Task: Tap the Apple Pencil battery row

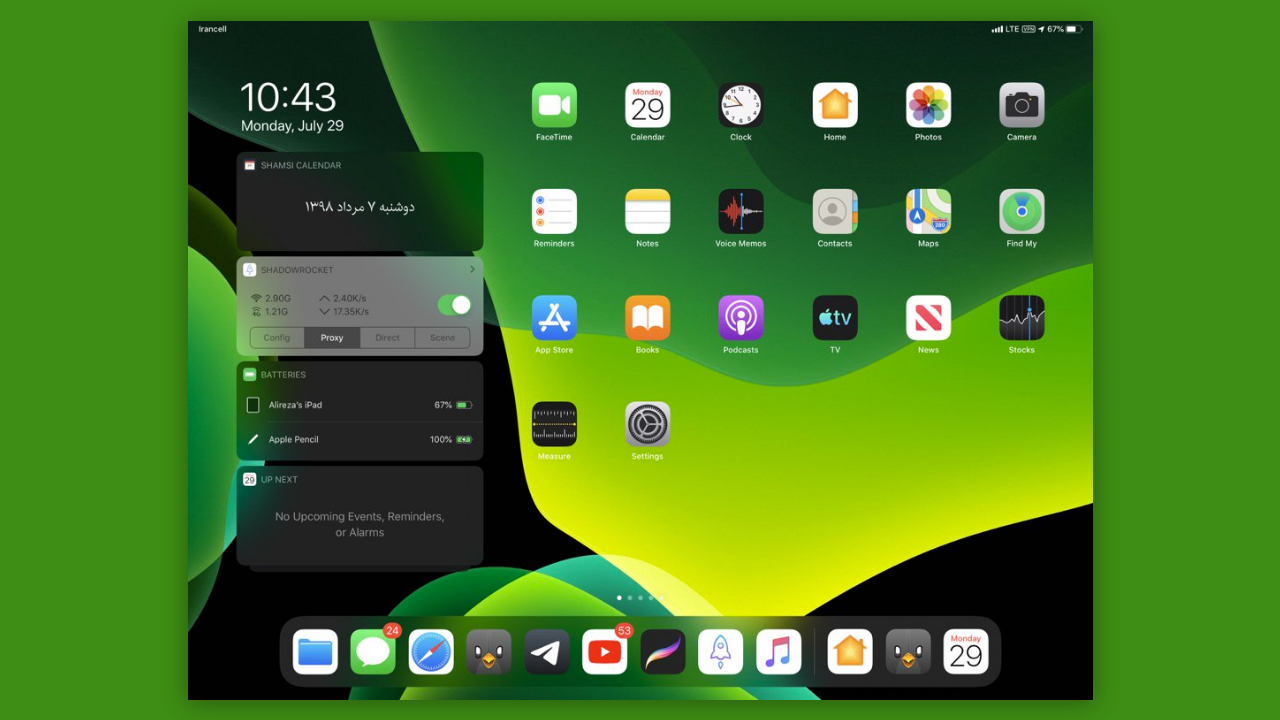Action: point(359,439)
